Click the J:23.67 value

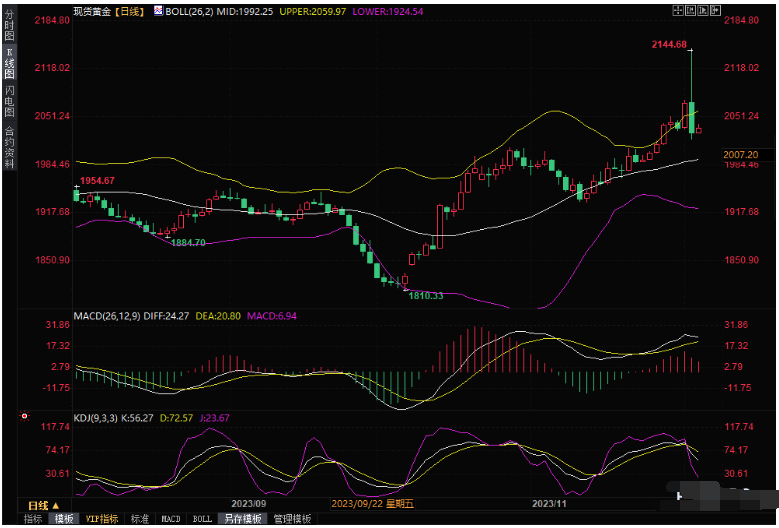pyautogui.click(x=214, y=418)
